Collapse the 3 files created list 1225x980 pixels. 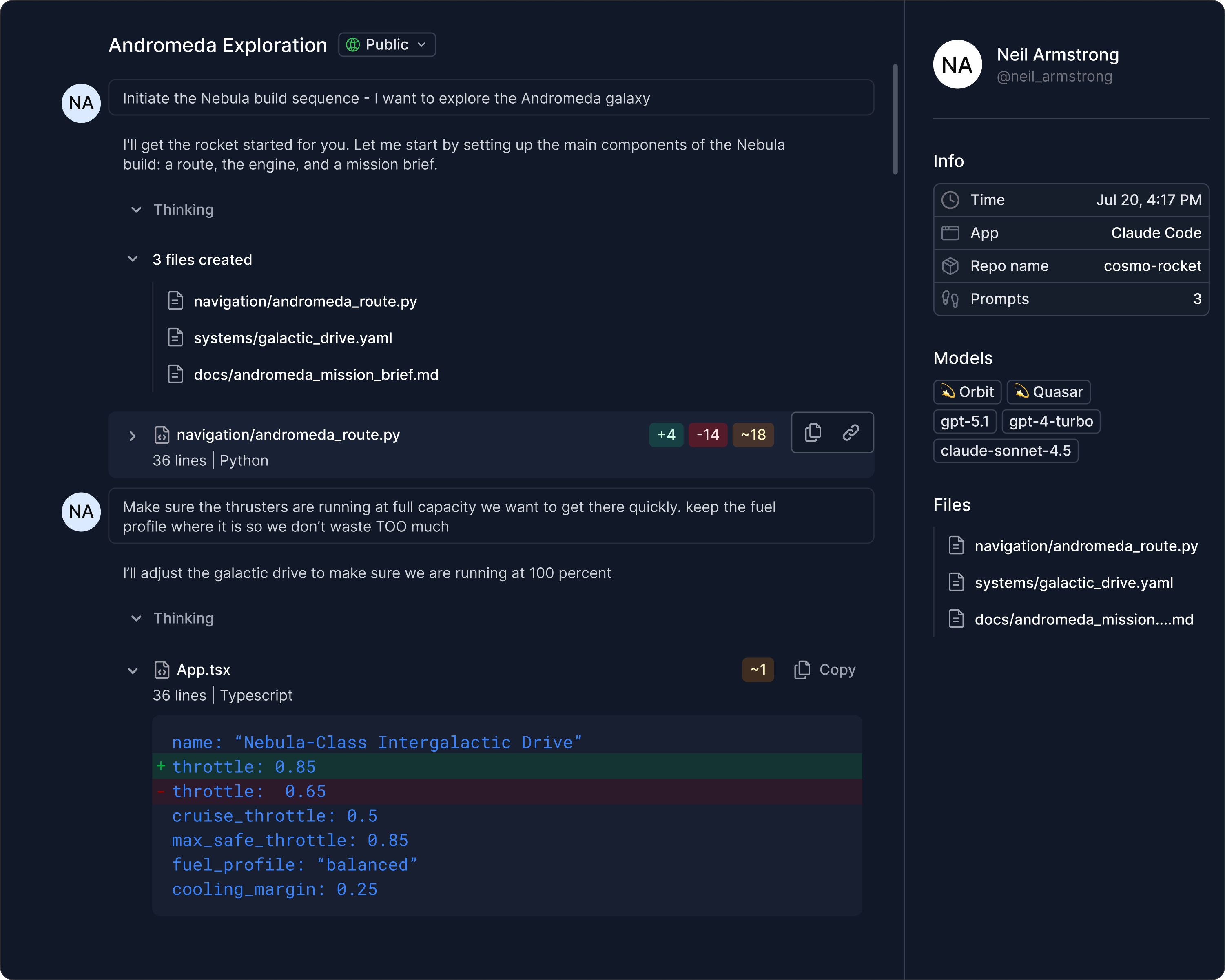(x=133, y=260)
